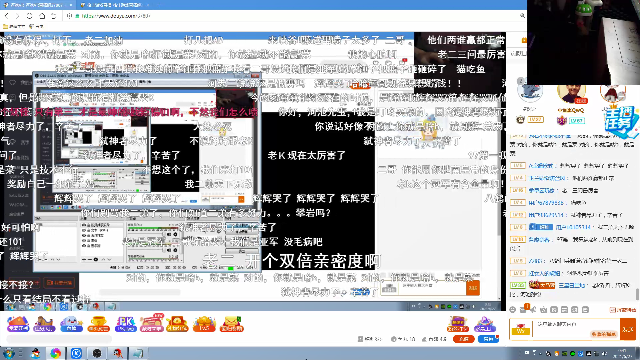This screenshot has height=360, width=640.
Task: Click the gift thumbnail left of the chat input
Action: pos(521,329)
